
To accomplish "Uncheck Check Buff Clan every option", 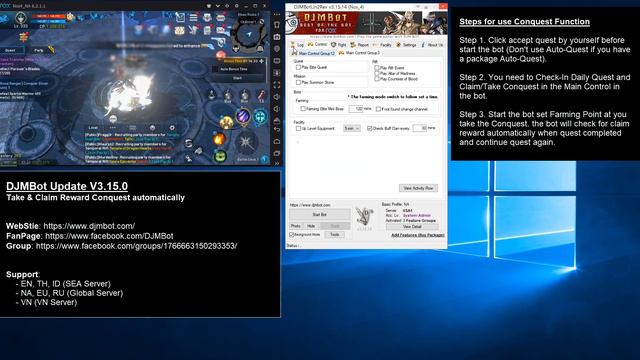I will 369,128.
